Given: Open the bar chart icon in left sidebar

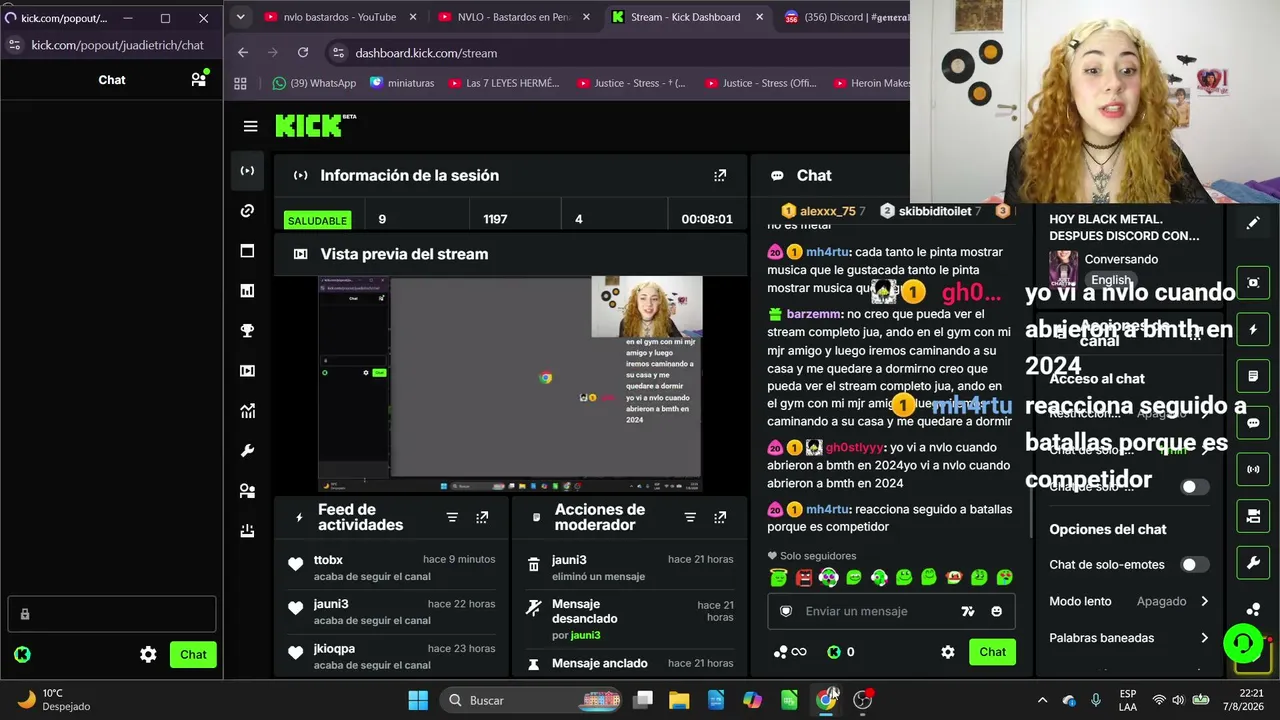Looking at the screenshot, I should point(247,291).
